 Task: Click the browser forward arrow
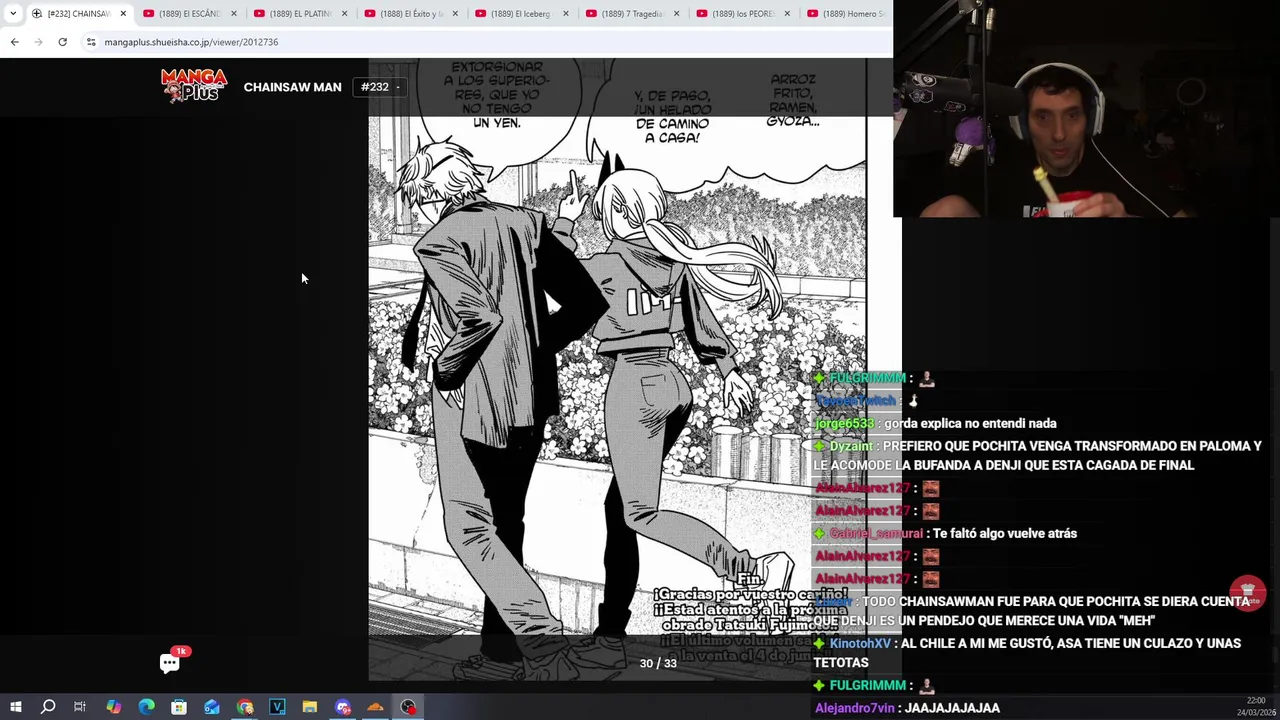38,42
